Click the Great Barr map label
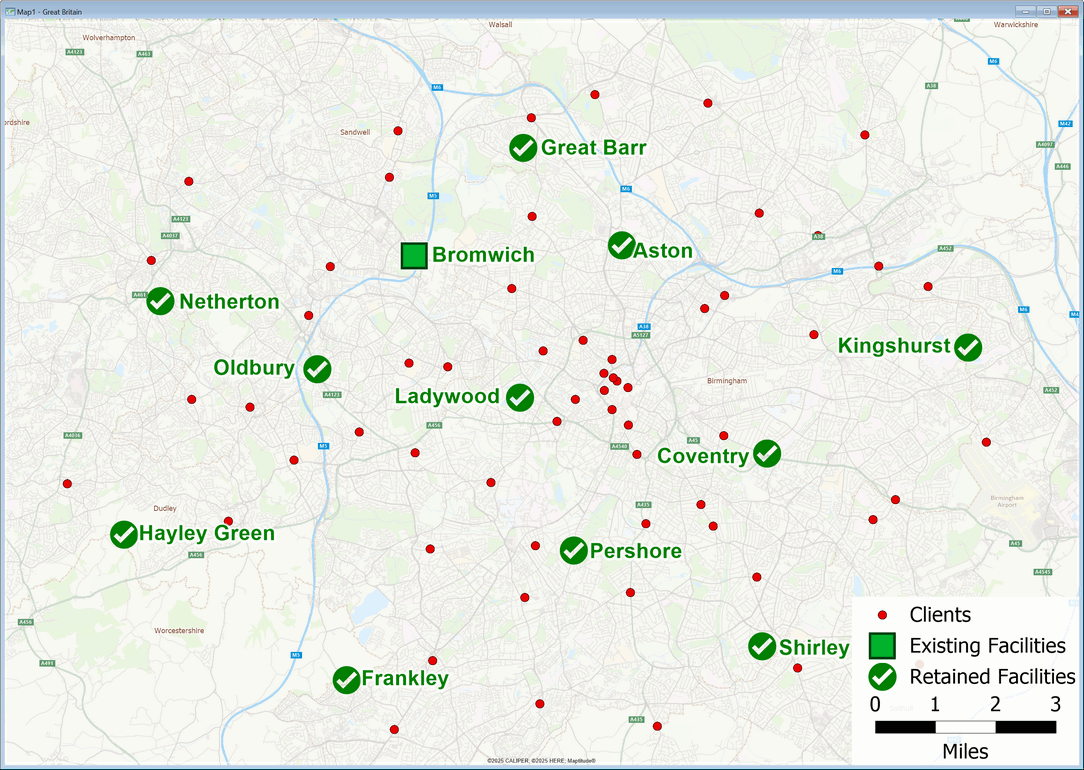Image resolution: width=1084 pixels, height=770 pixels. pyautogui.click(x=594, y=147)
